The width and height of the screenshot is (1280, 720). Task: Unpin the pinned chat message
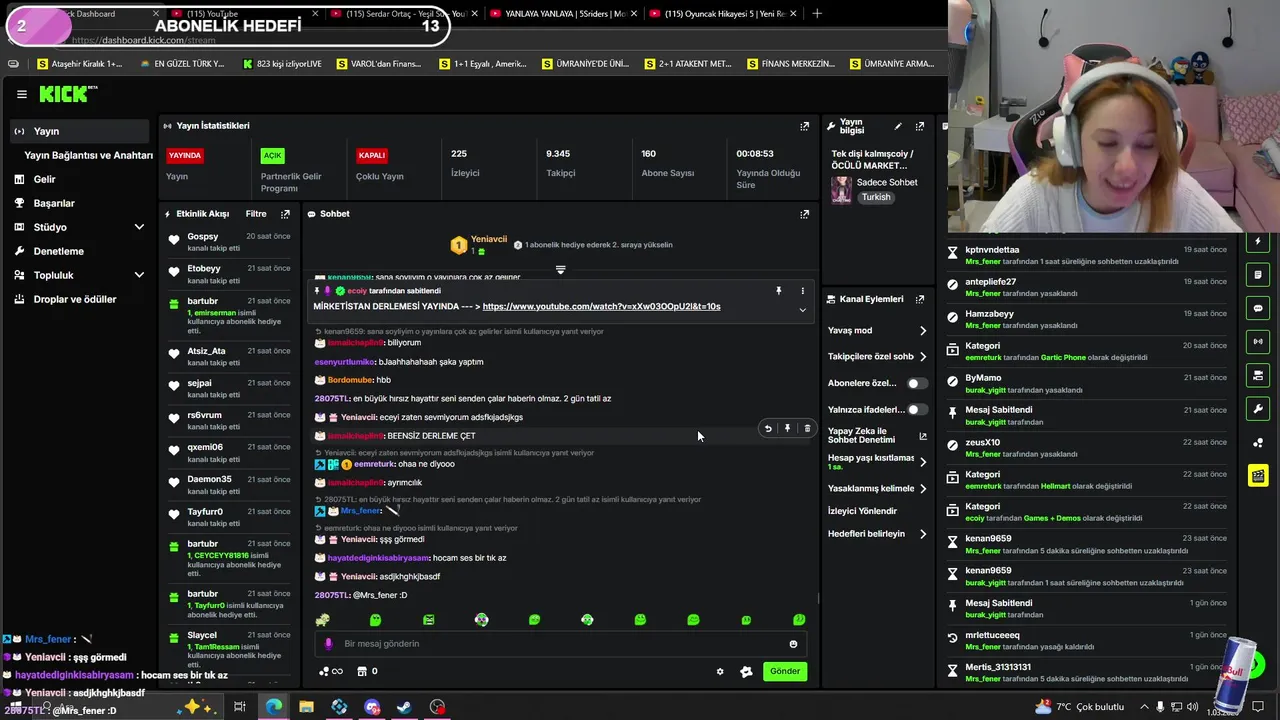coord(778,291)
